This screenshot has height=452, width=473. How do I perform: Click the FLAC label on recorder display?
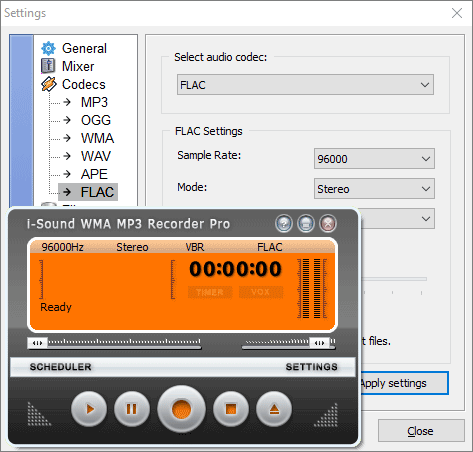[270, 247]
